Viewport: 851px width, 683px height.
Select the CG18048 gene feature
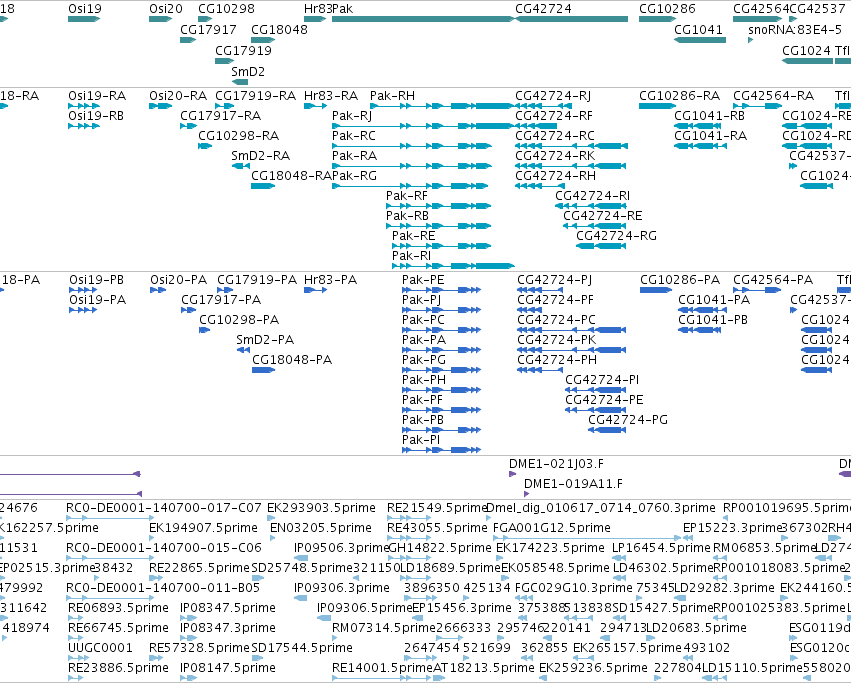[263, 40]
